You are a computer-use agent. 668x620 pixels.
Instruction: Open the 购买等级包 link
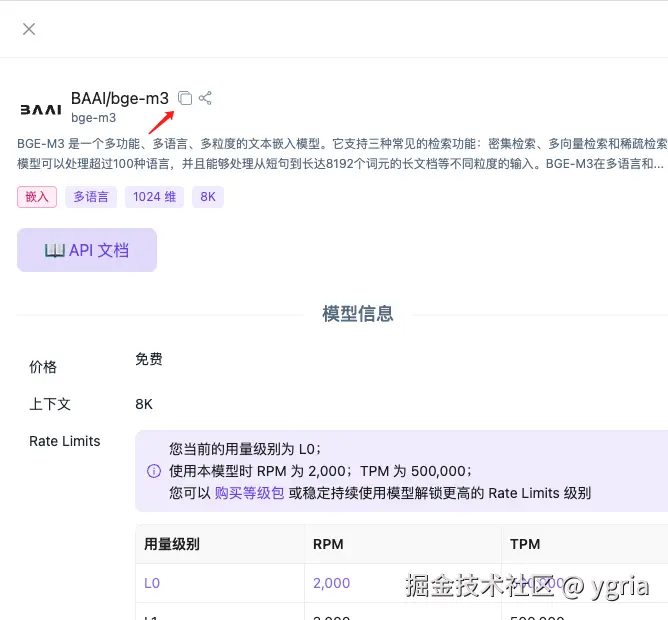pos(249,493)
